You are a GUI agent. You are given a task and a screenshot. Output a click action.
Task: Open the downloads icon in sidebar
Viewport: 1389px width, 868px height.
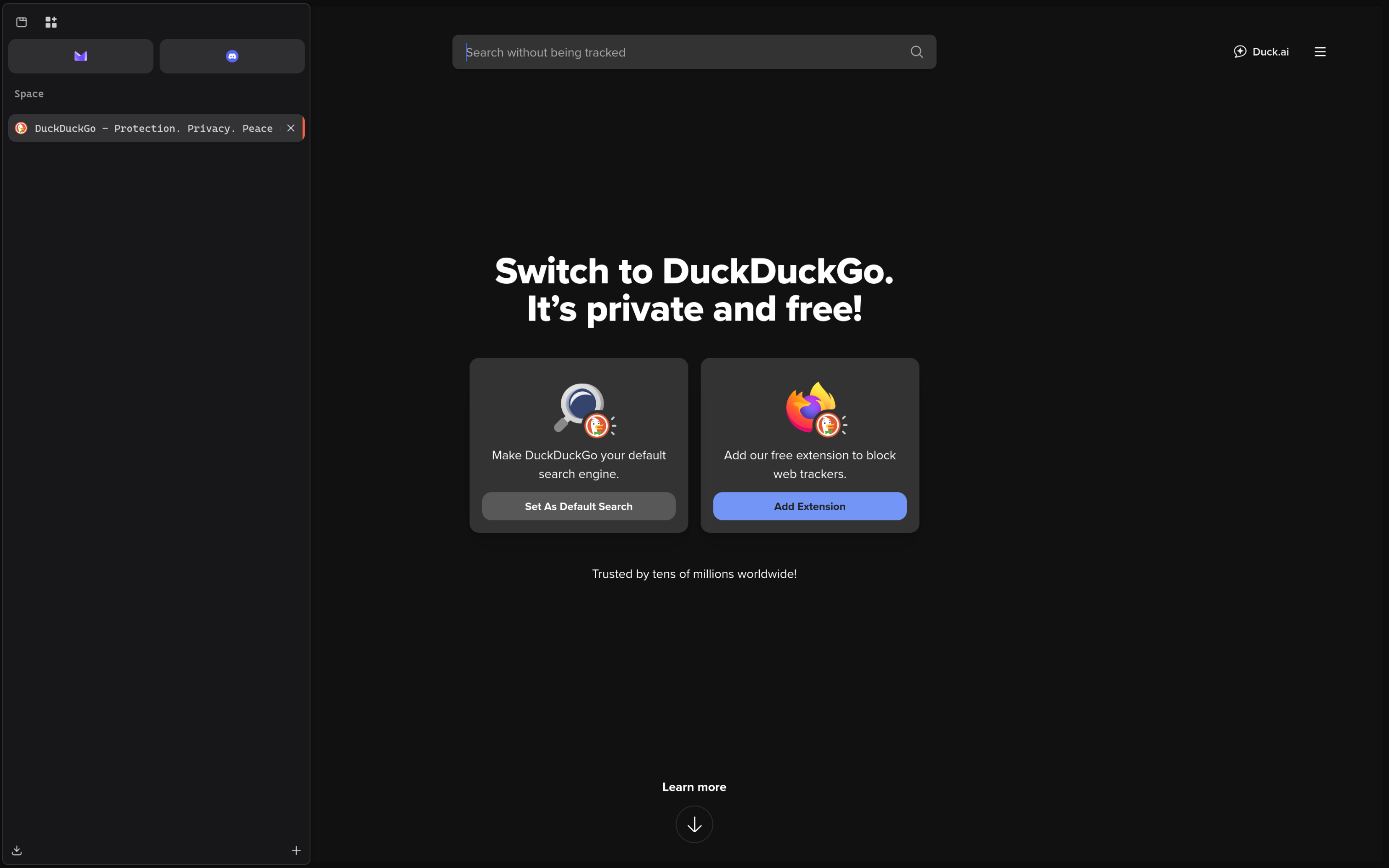(x=17, y=850)
